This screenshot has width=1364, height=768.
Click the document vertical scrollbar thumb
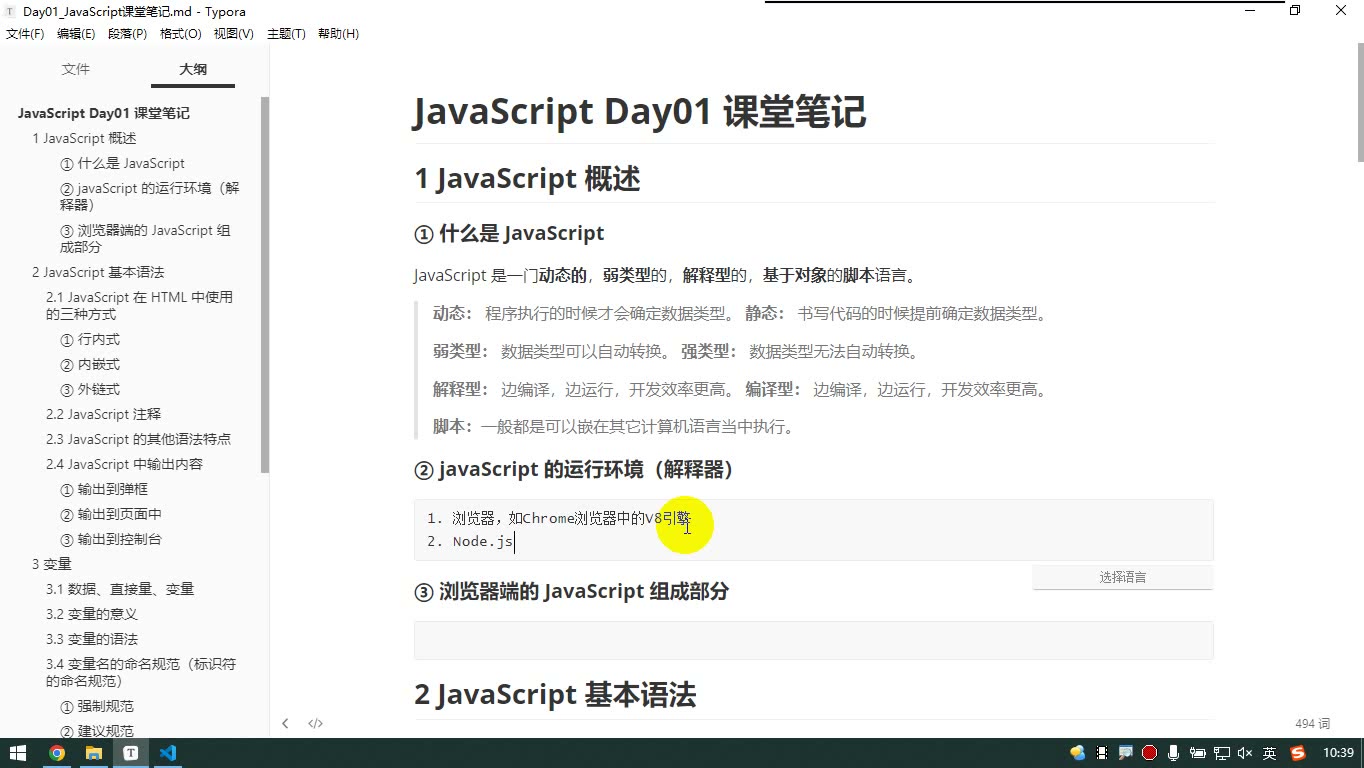tap(1360, 102)
